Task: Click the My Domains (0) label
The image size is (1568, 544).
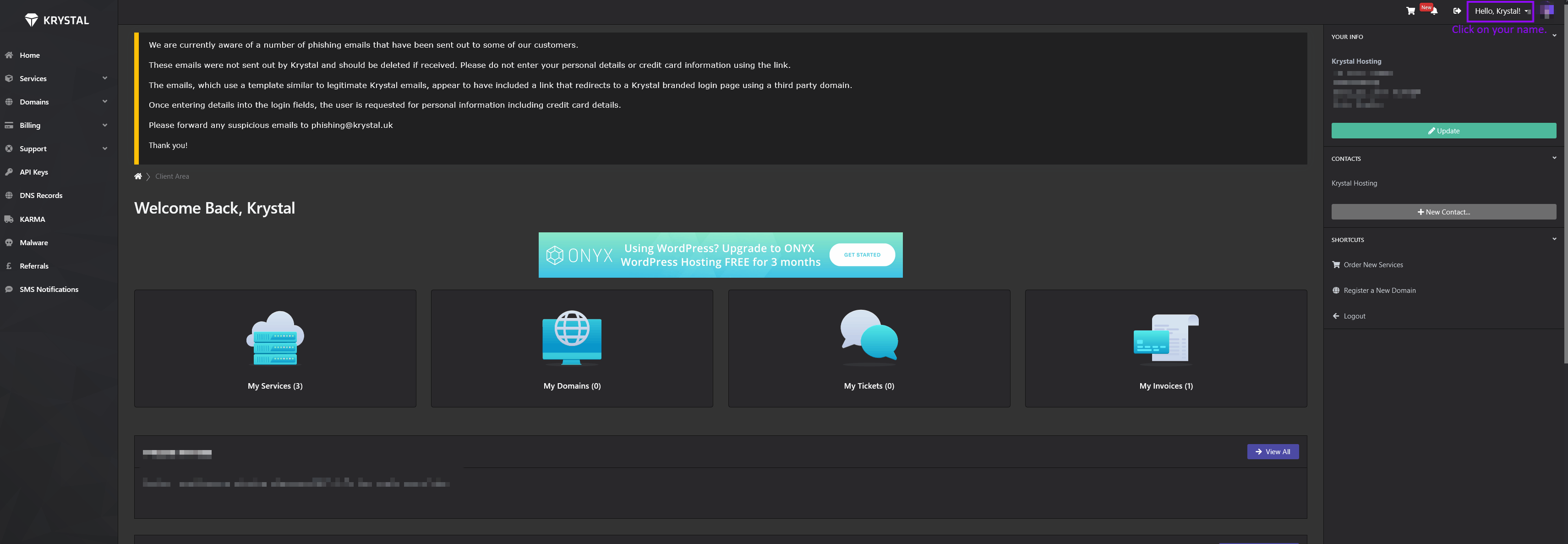Action: pos(572,386)
